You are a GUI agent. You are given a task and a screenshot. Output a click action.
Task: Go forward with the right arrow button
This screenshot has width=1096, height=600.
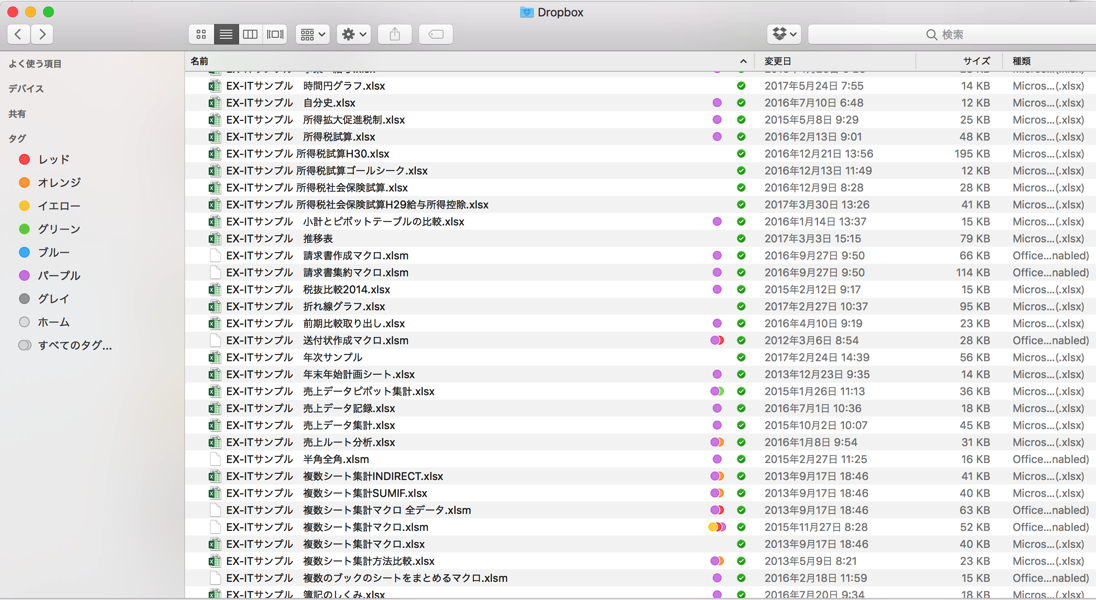(42, 34)
